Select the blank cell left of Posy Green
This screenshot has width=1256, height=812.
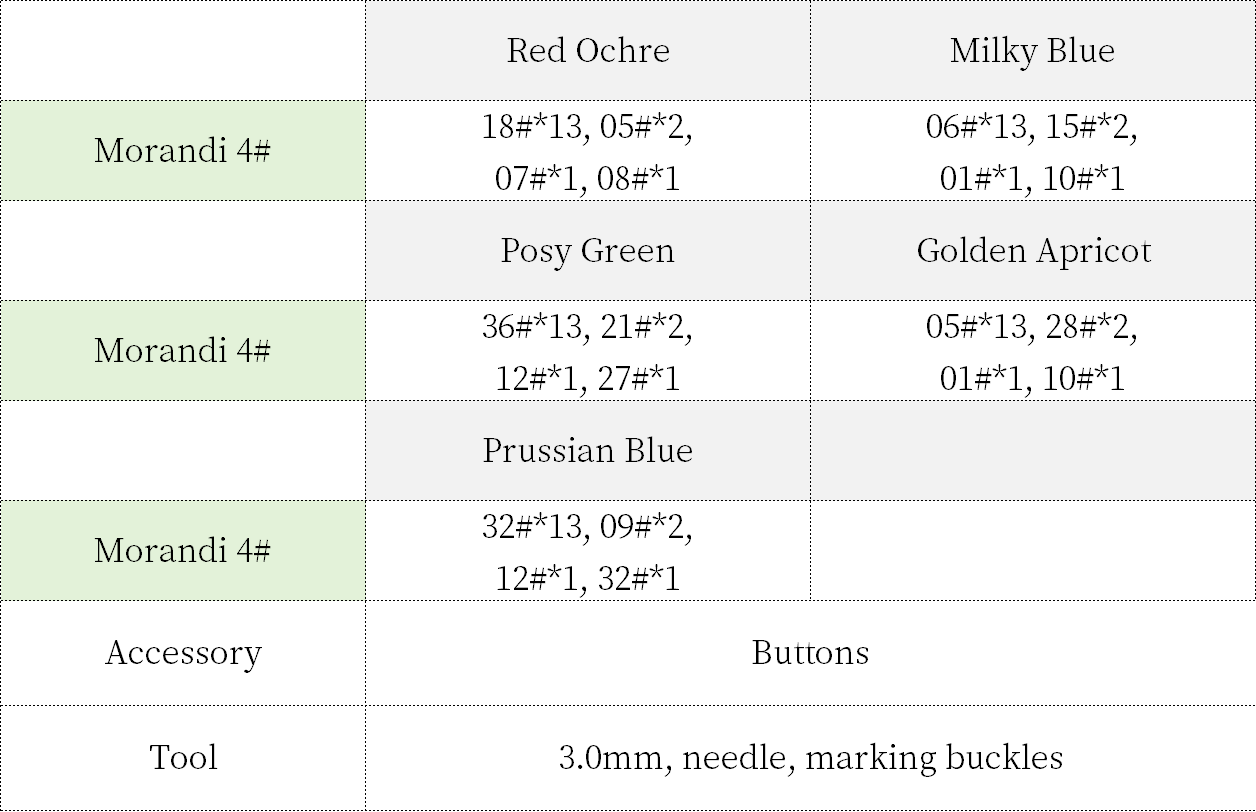pos(182,250)
